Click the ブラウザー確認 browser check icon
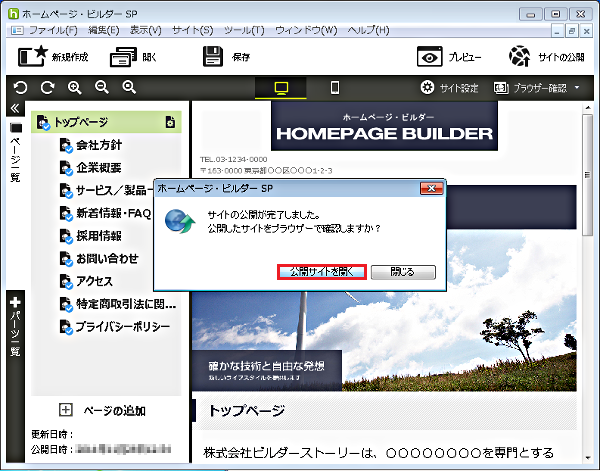Screen dimensions: 600x471 [501, 88]
